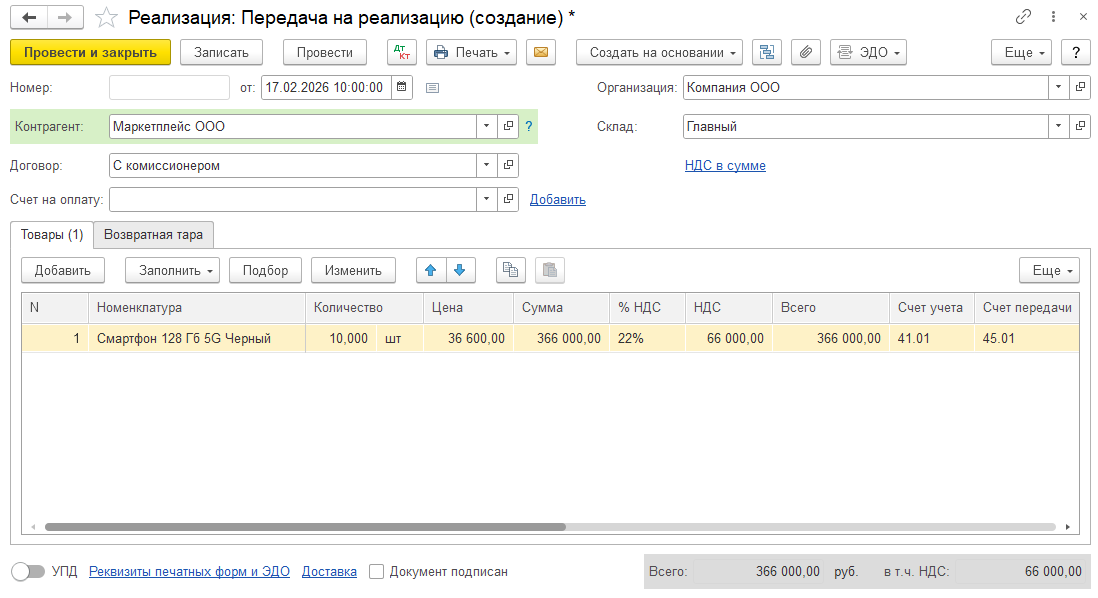
Task: Paste rows from clipboard icon
Action: (550, 270)
